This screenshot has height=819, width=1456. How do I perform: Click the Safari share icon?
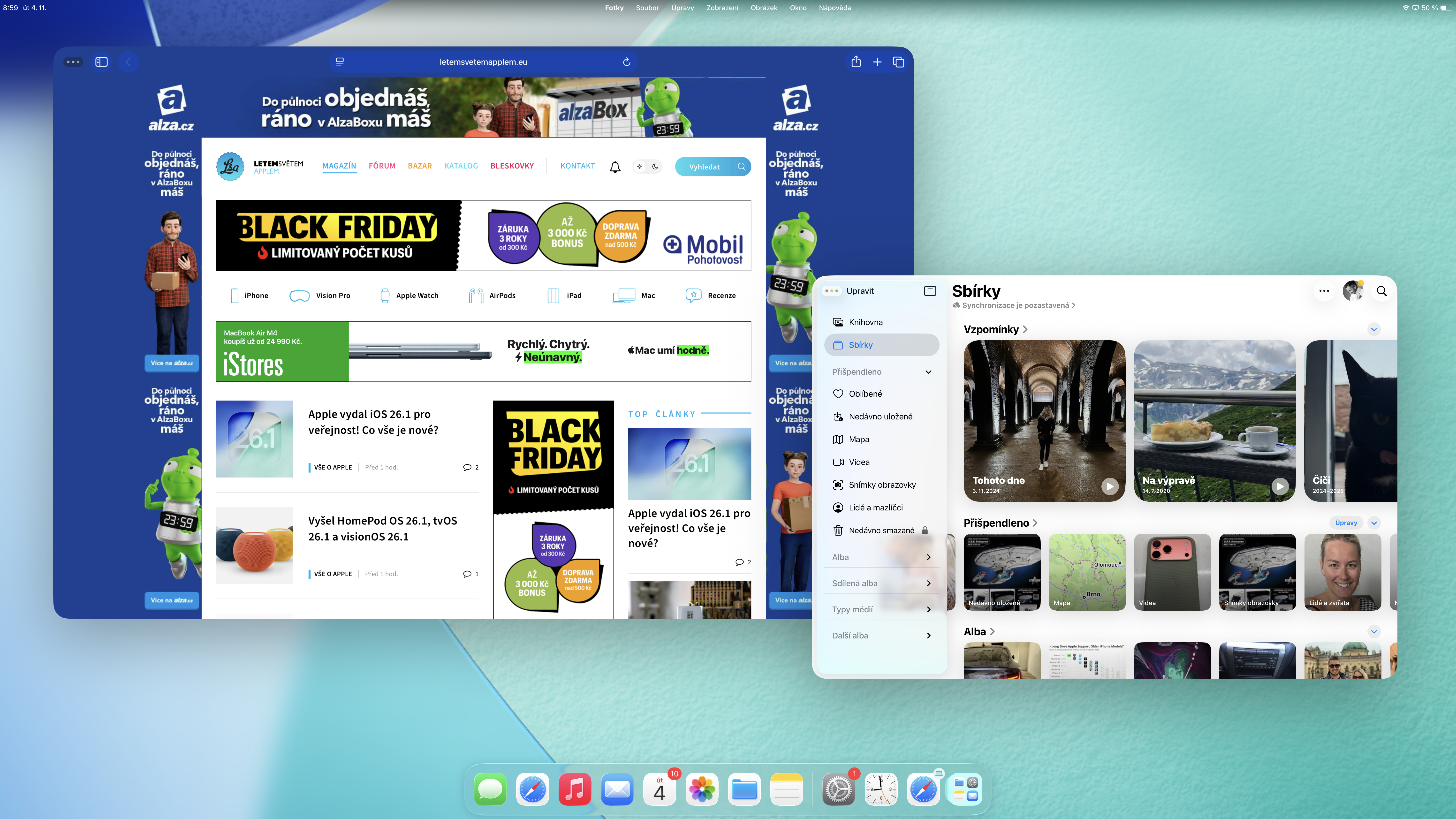click(856, 62)
